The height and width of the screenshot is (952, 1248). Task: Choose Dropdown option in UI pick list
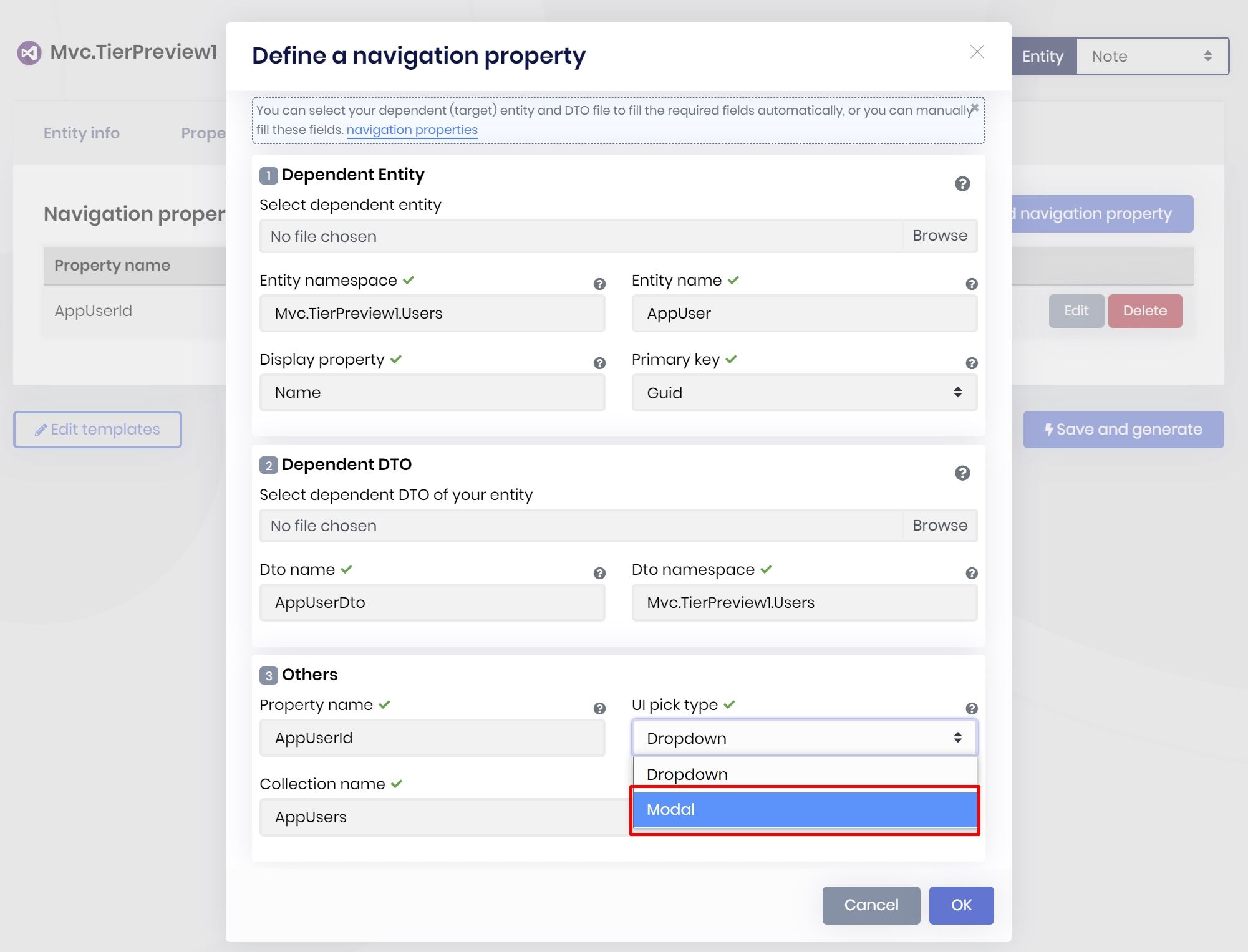[x=803, y=774]
